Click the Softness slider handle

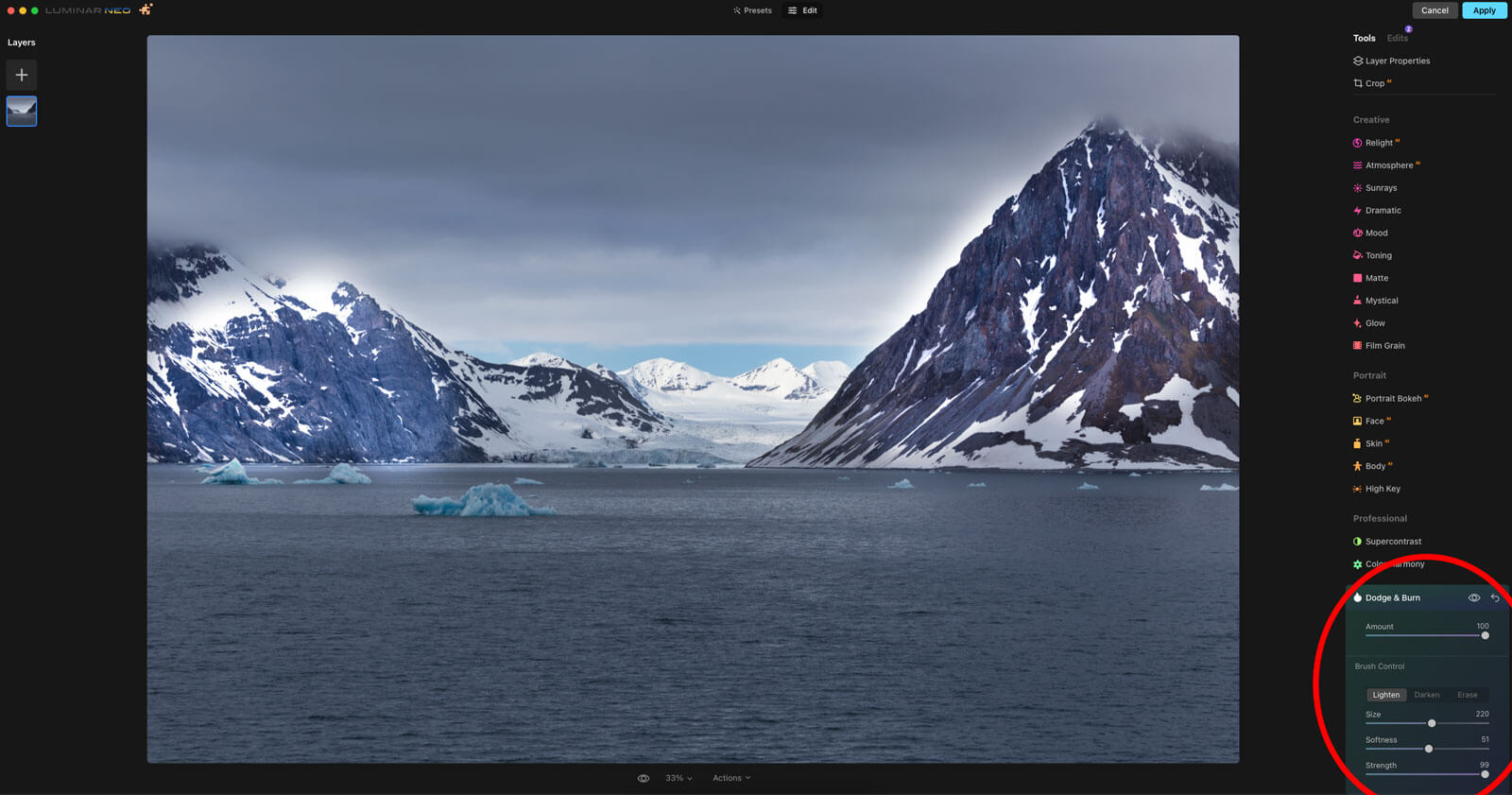tap(1429, 749)
